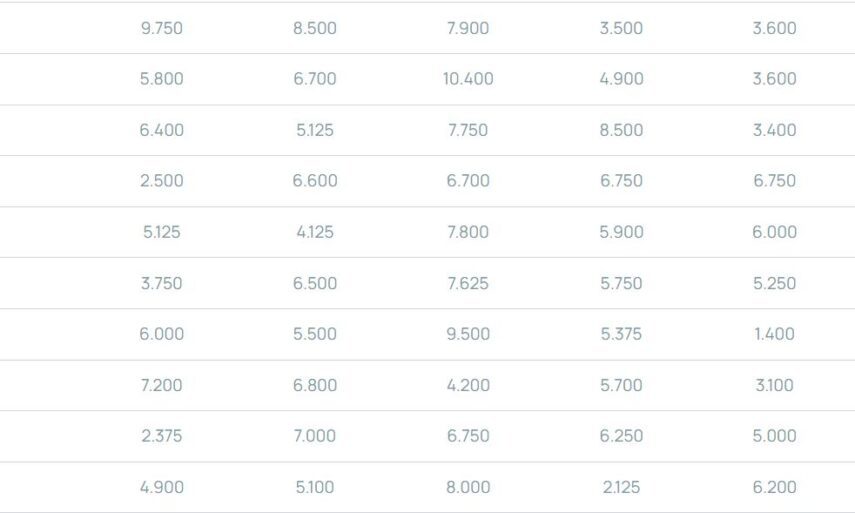Viewport: 855px width, 513px height.
Task: Choose the cell with 7.625
Action: (468, 283)
